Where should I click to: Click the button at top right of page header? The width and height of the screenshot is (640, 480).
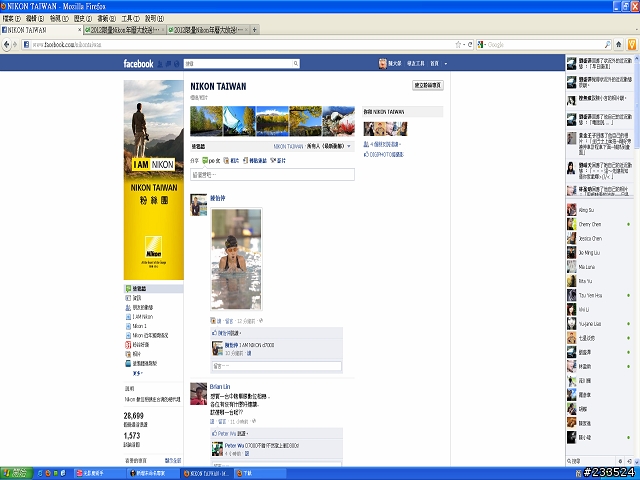pos(428,85)
